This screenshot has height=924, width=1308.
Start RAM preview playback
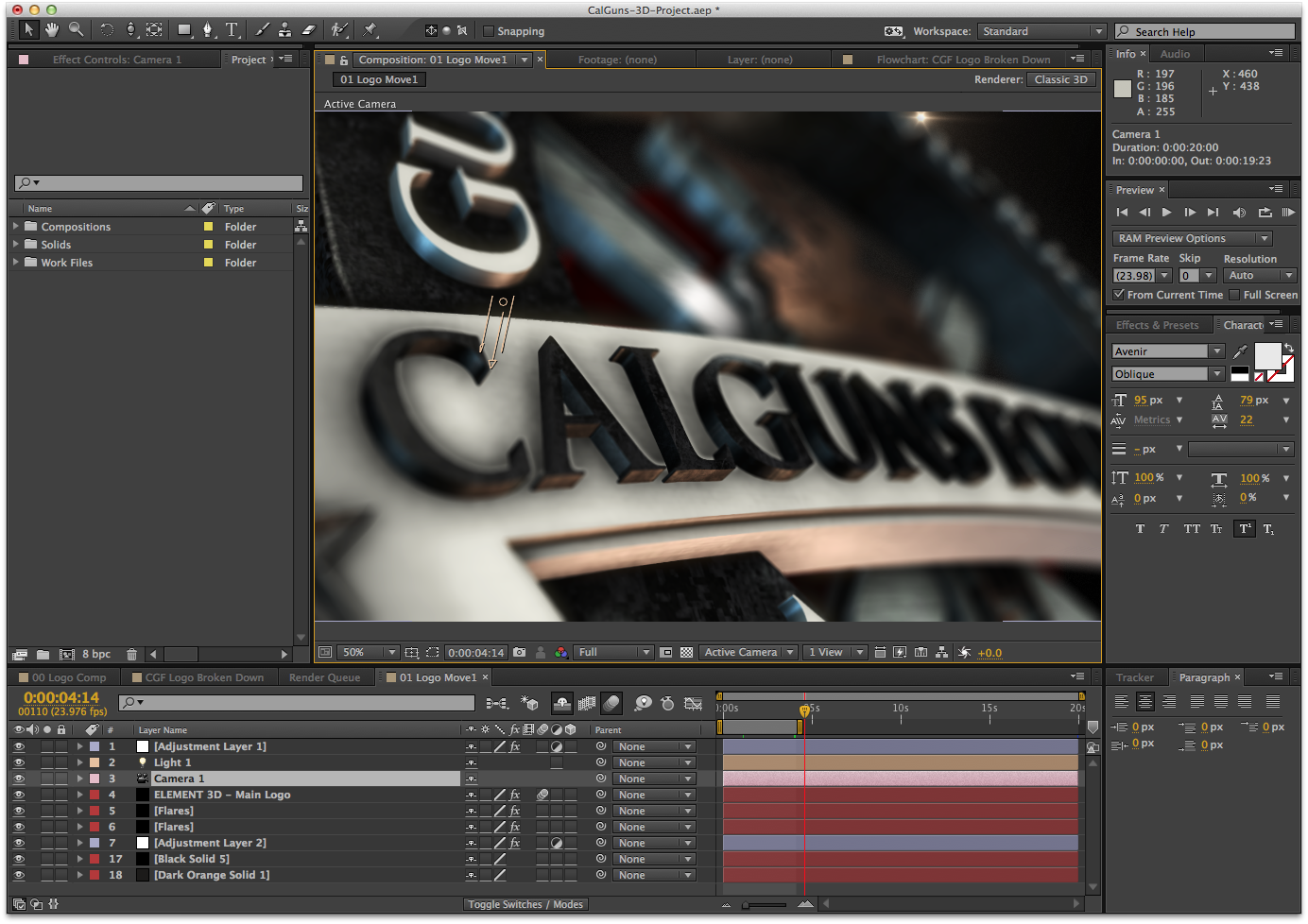click(1288, 213)
